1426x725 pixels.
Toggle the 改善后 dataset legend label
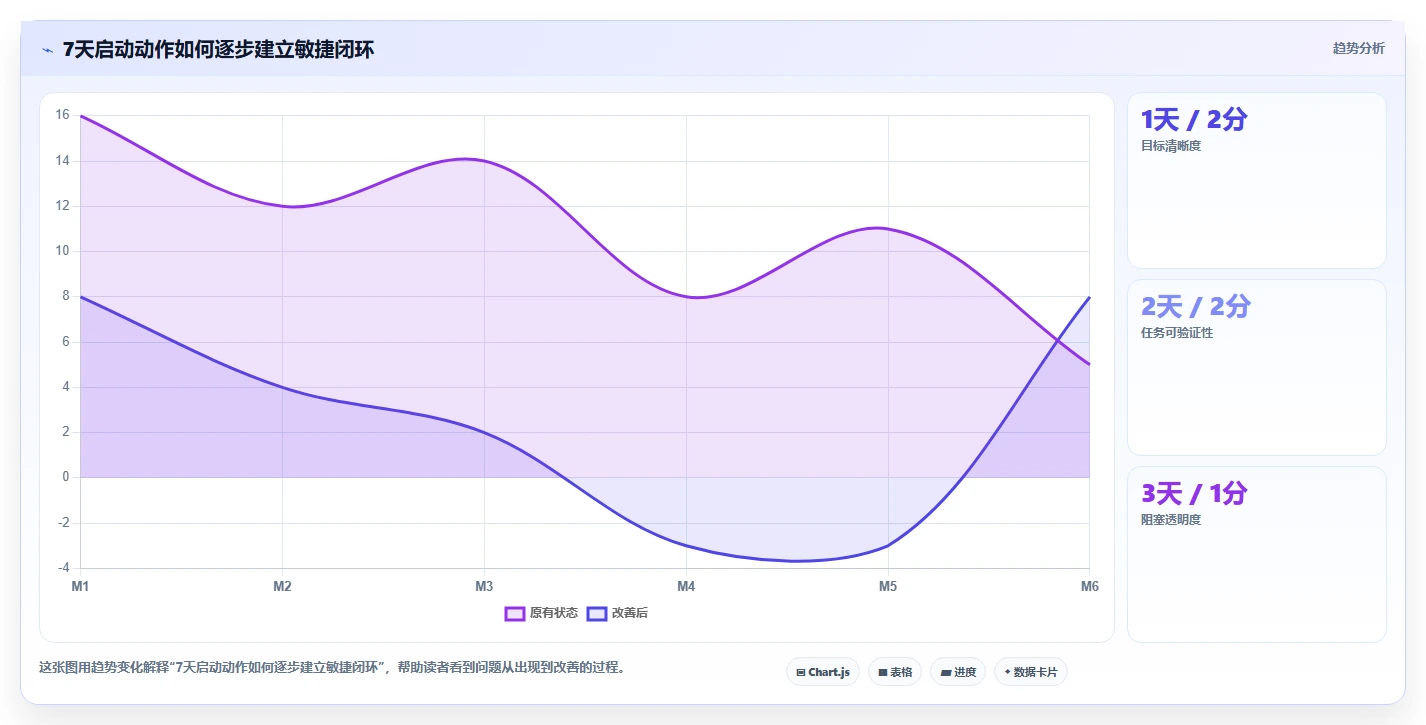(630, 613)
